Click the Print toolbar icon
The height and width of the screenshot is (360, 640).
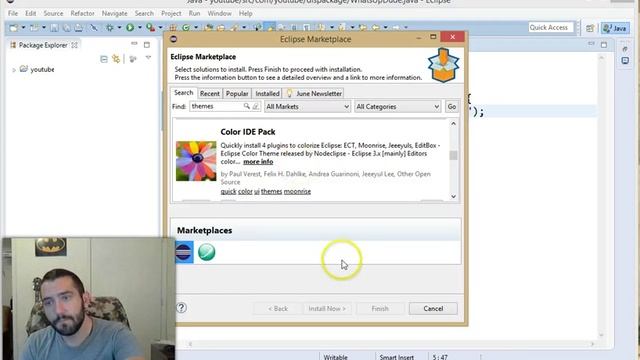(x=79, y=27)
